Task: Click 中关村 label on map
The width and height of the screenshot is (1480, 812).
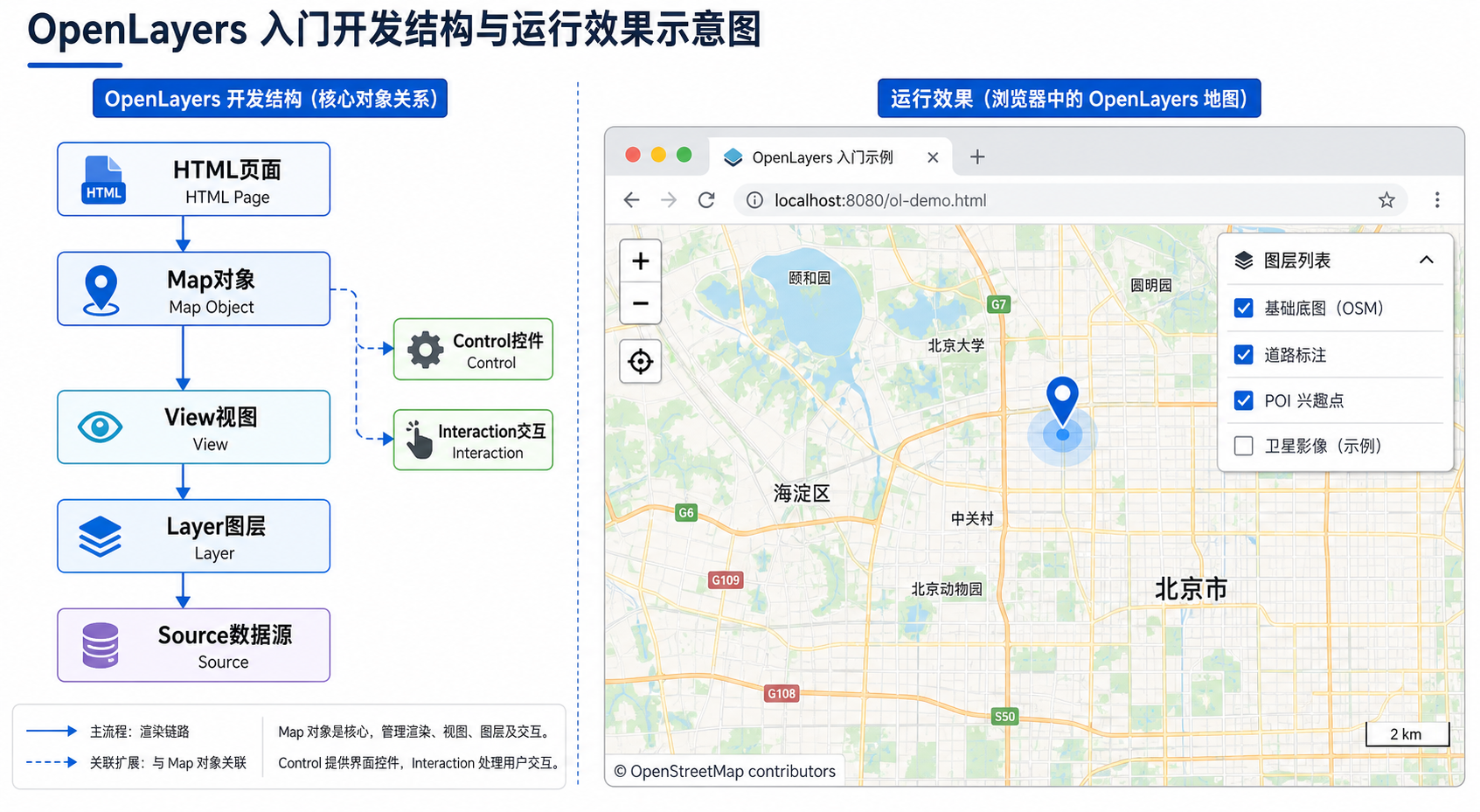Action: pos(972,518)
